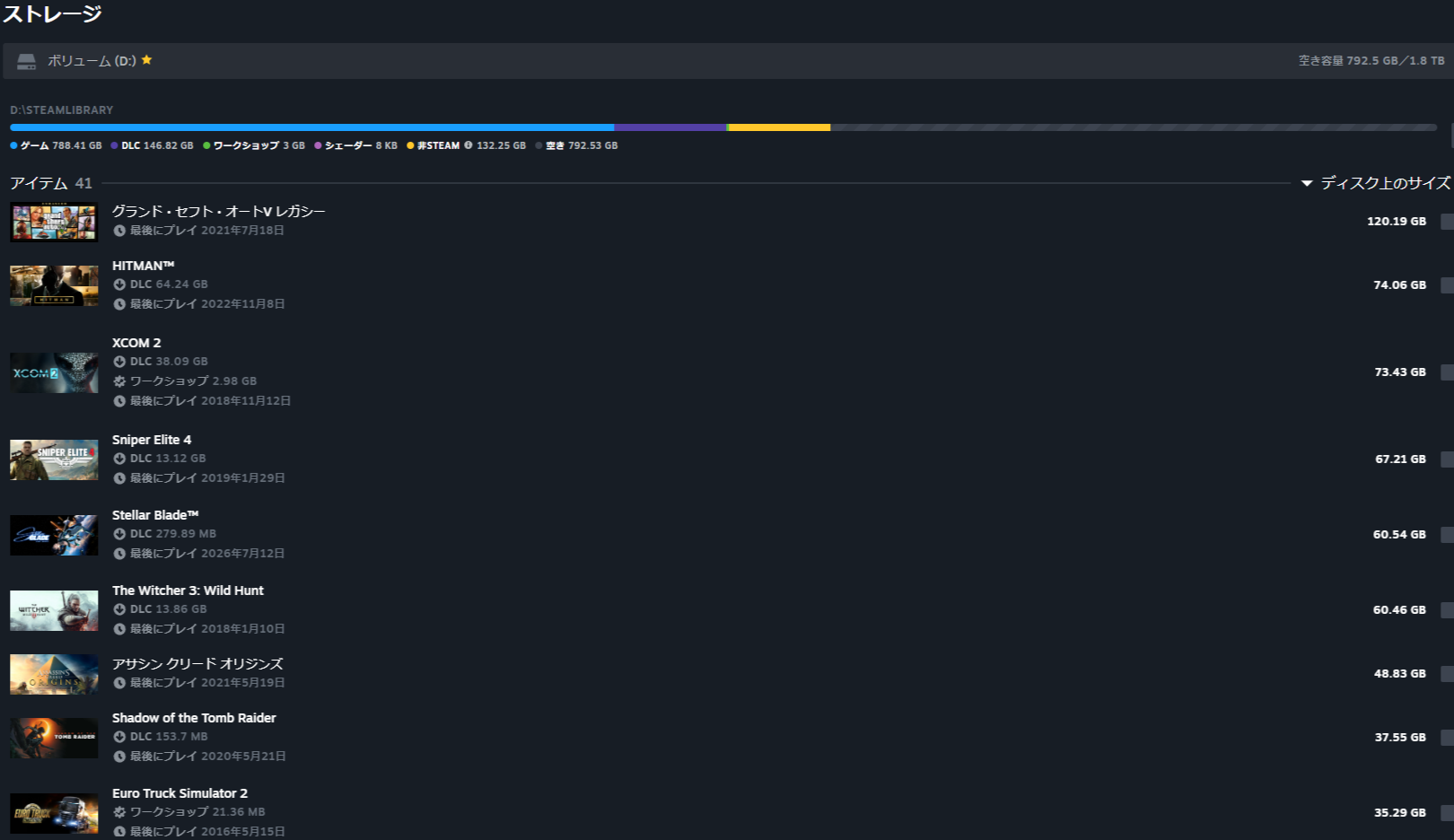Click the blue ゲーム segment of storage bar

(311, 127)
